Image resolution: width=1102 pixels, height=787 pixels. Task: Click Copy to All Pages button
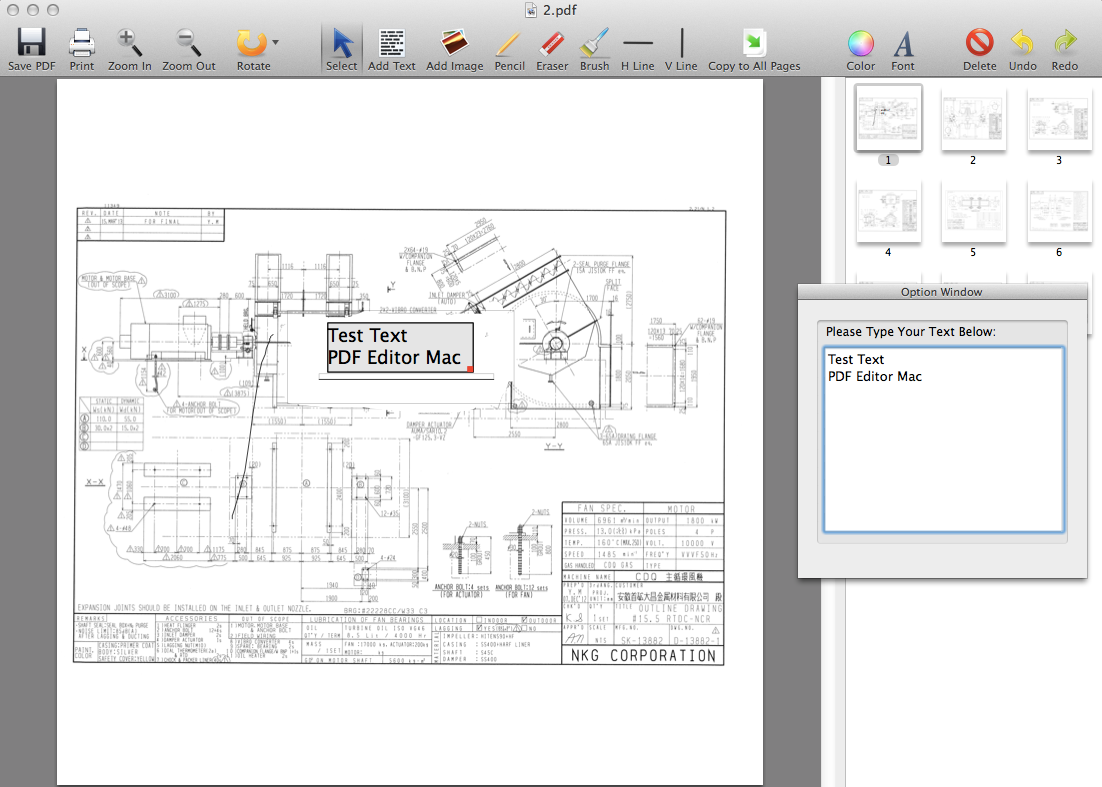tap(754, 43)
